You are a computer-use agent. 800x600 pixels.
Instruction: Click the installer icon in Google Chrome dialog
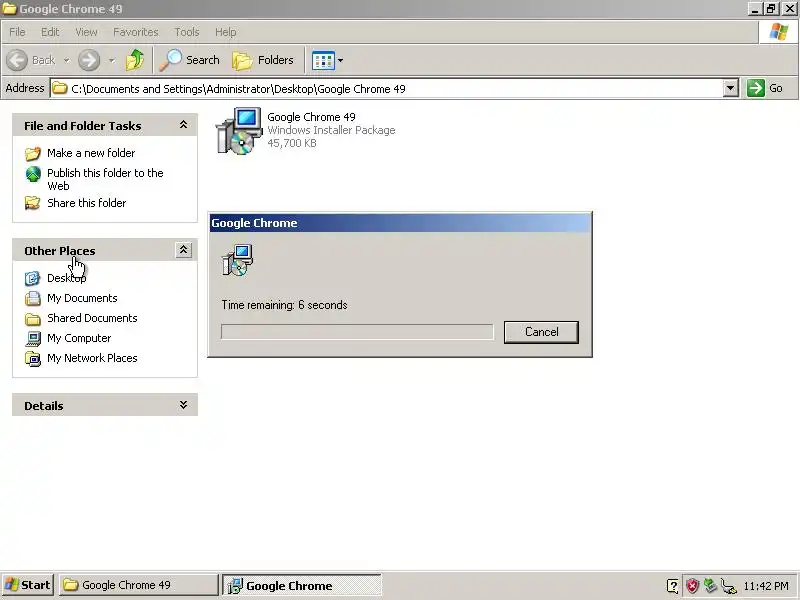(x=238, y=260)
